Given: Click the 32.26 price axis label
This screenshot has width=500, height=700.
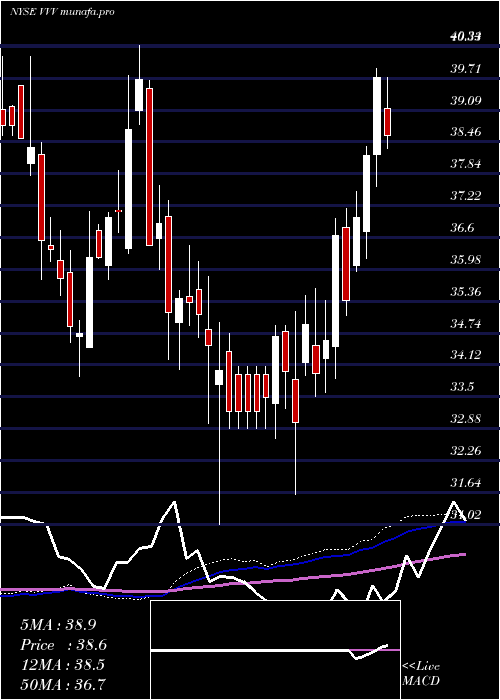Looking at the screenshot, I should (465, 451).
